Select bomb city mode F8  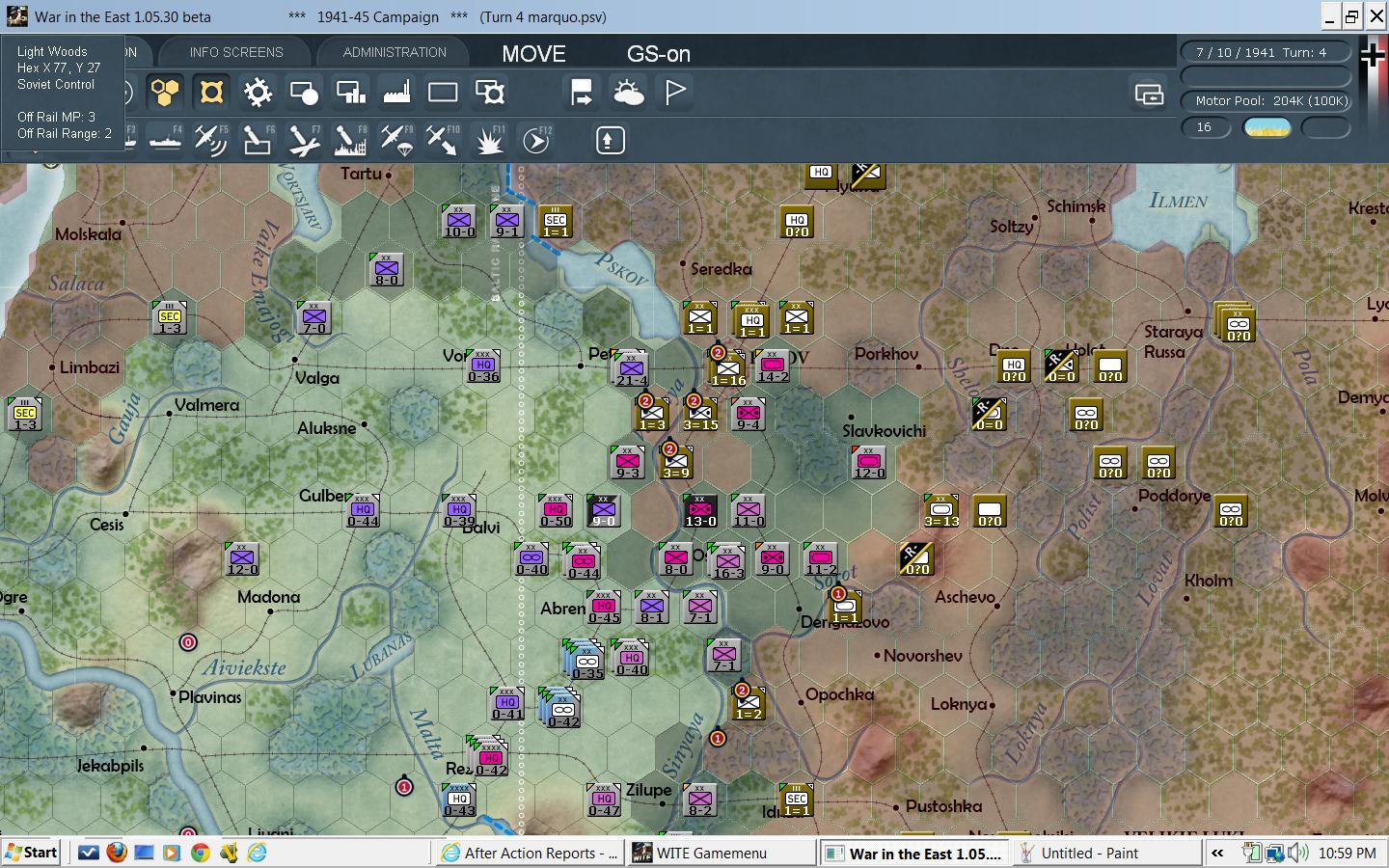350,141
